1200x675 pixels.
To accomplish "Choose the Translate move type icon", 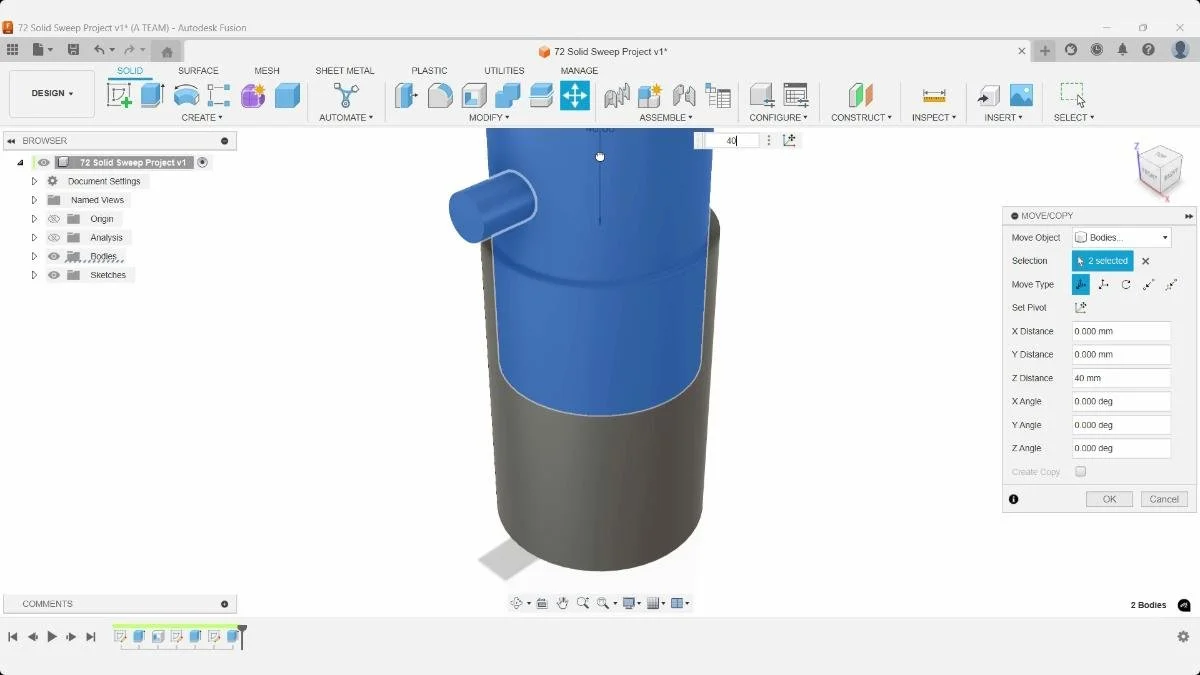I will (1103, 284).
